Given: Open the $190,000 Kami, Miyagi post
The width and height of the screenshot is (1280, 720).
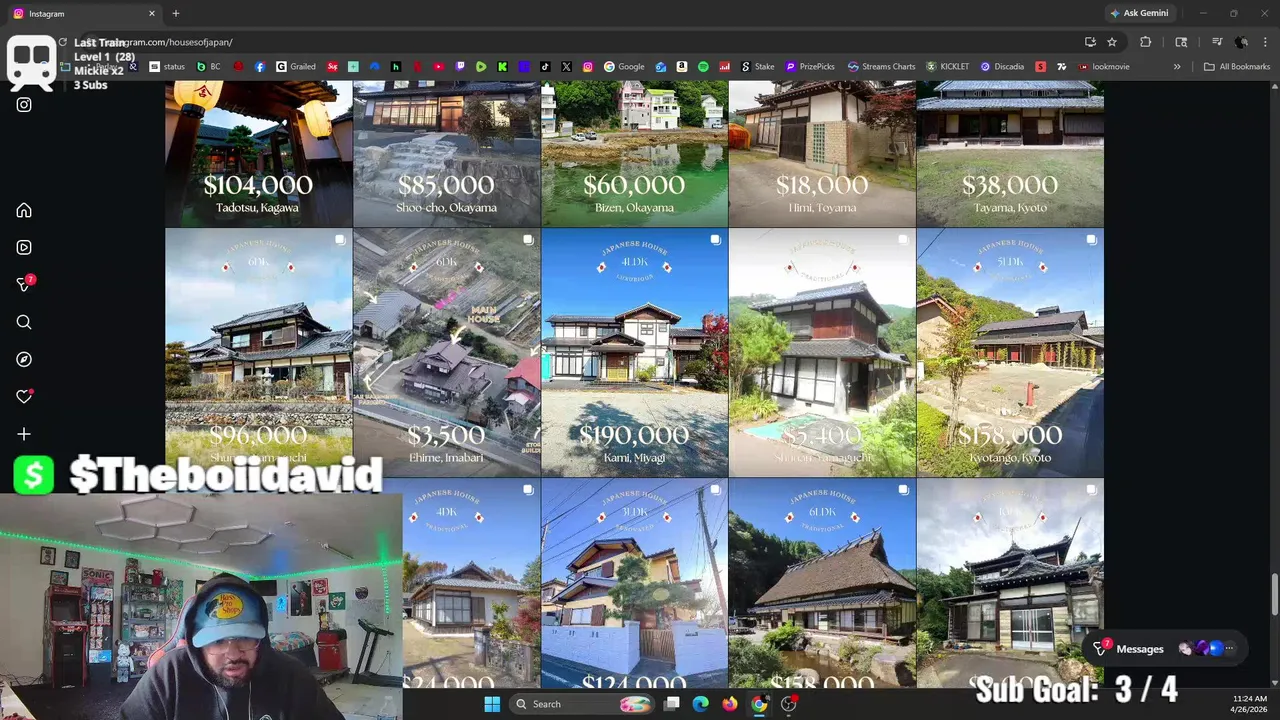Looking at the screenshot, I should click(635, 353).
